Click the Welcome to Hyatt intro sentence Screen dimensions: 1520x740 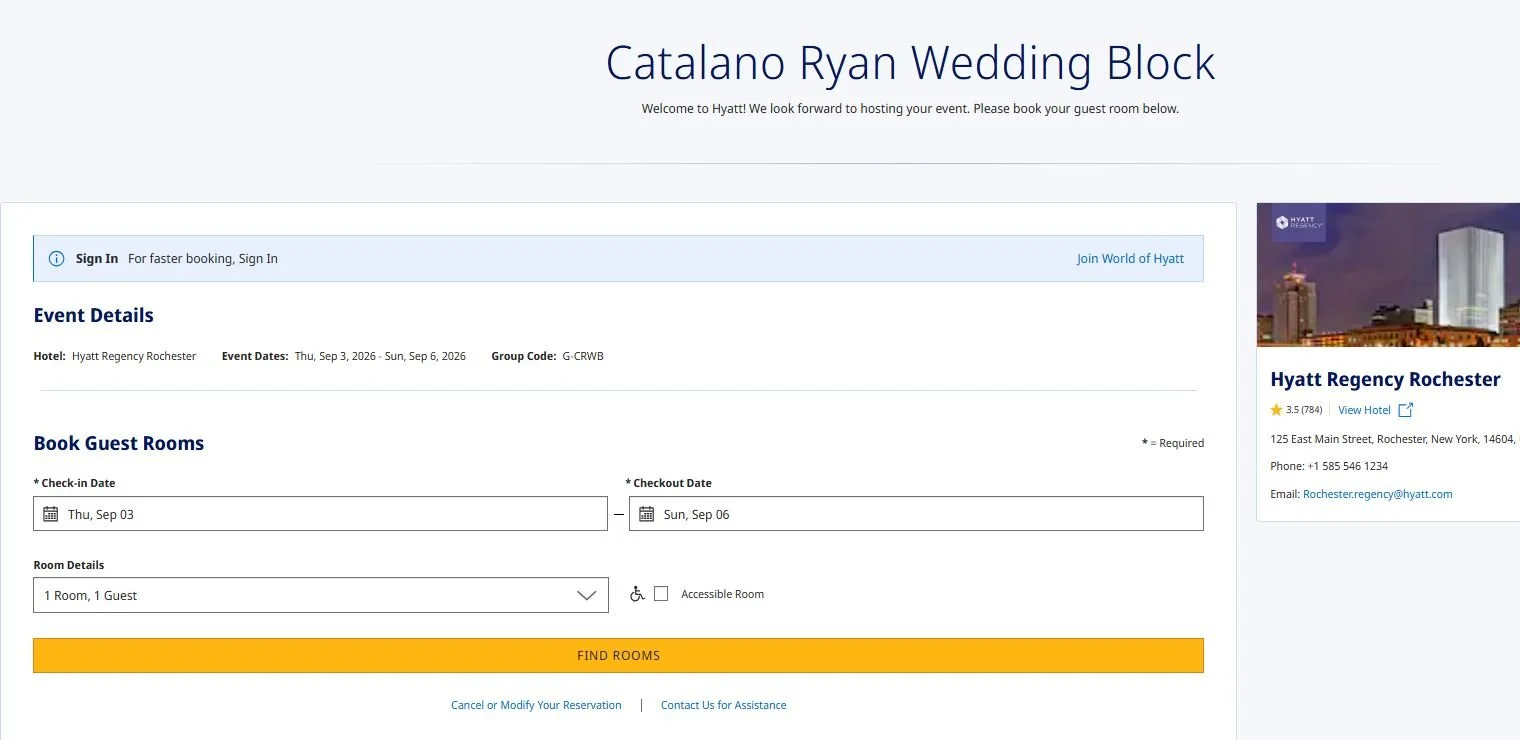pos(910,109)
